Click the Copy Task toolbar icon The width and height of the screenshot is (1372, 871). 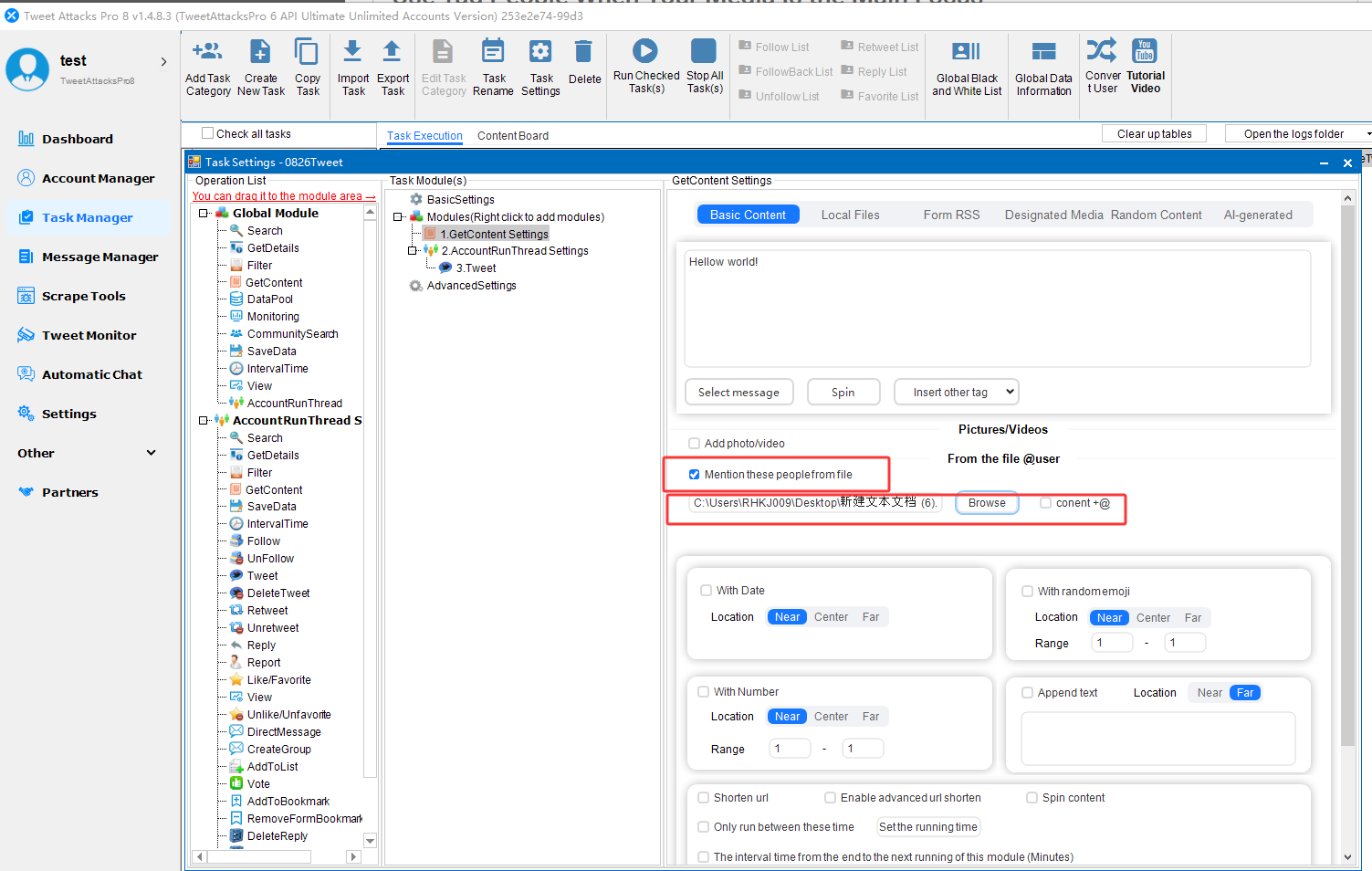pos(307,51)
